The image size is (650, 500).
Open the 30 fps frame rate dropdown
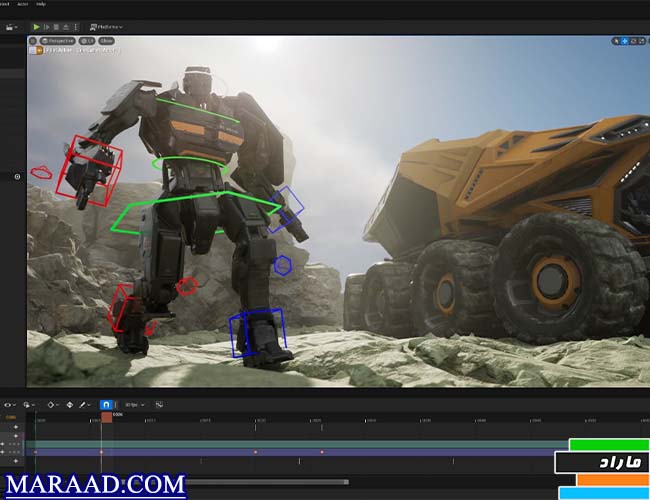click(x=135, y=405)
